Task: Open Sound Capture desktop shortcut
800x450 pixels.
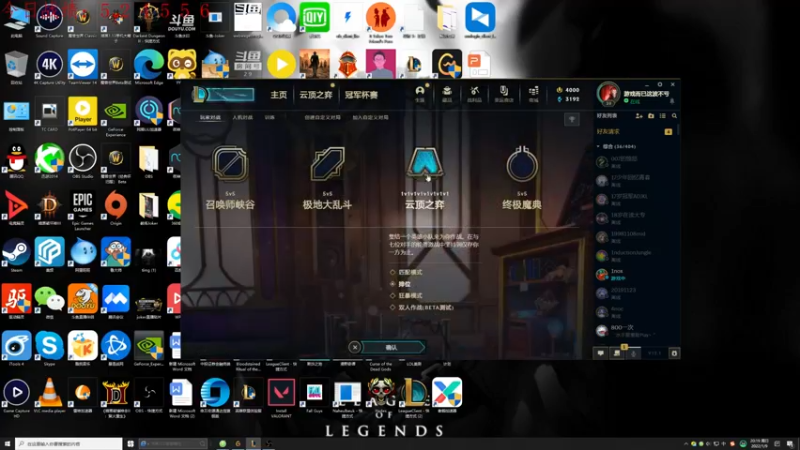Action: coord(49,19)
